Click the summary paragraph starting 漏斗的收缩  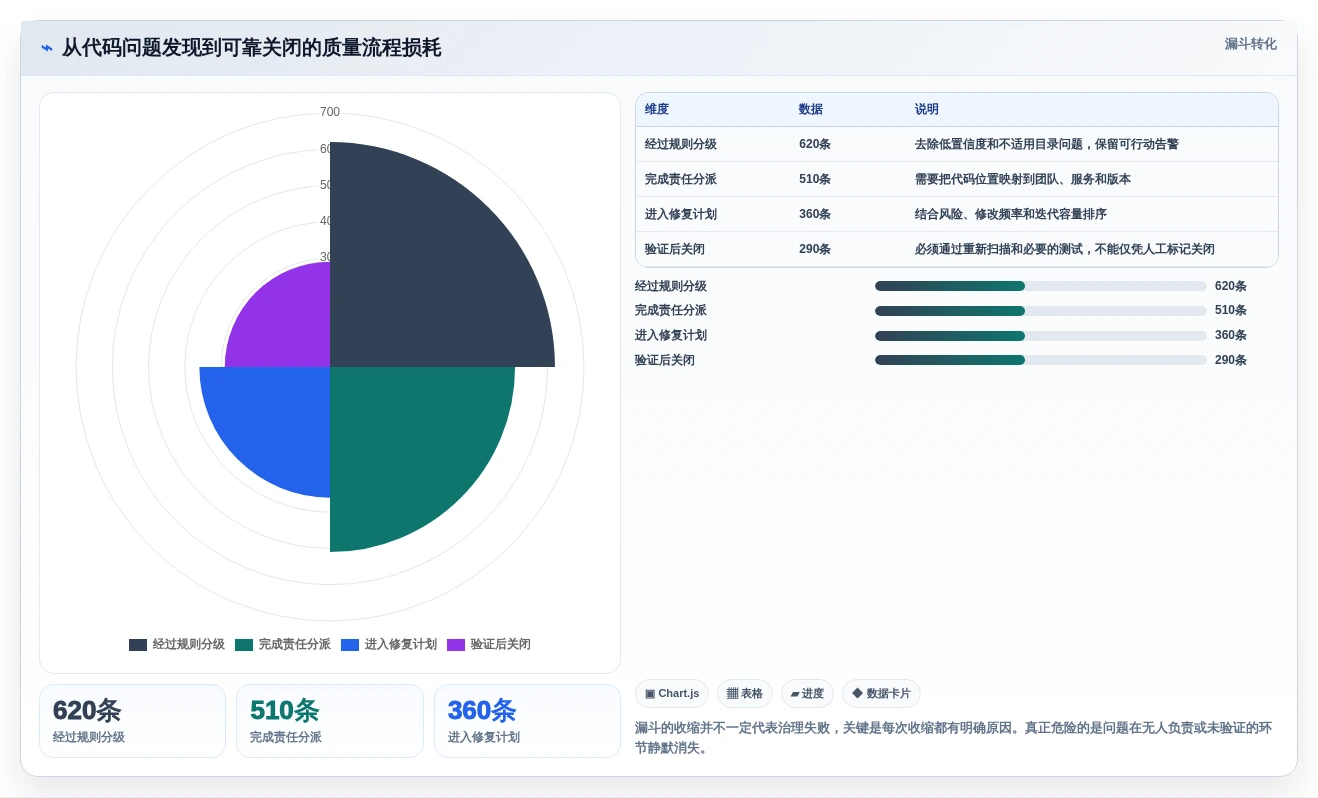pos(953,738)
